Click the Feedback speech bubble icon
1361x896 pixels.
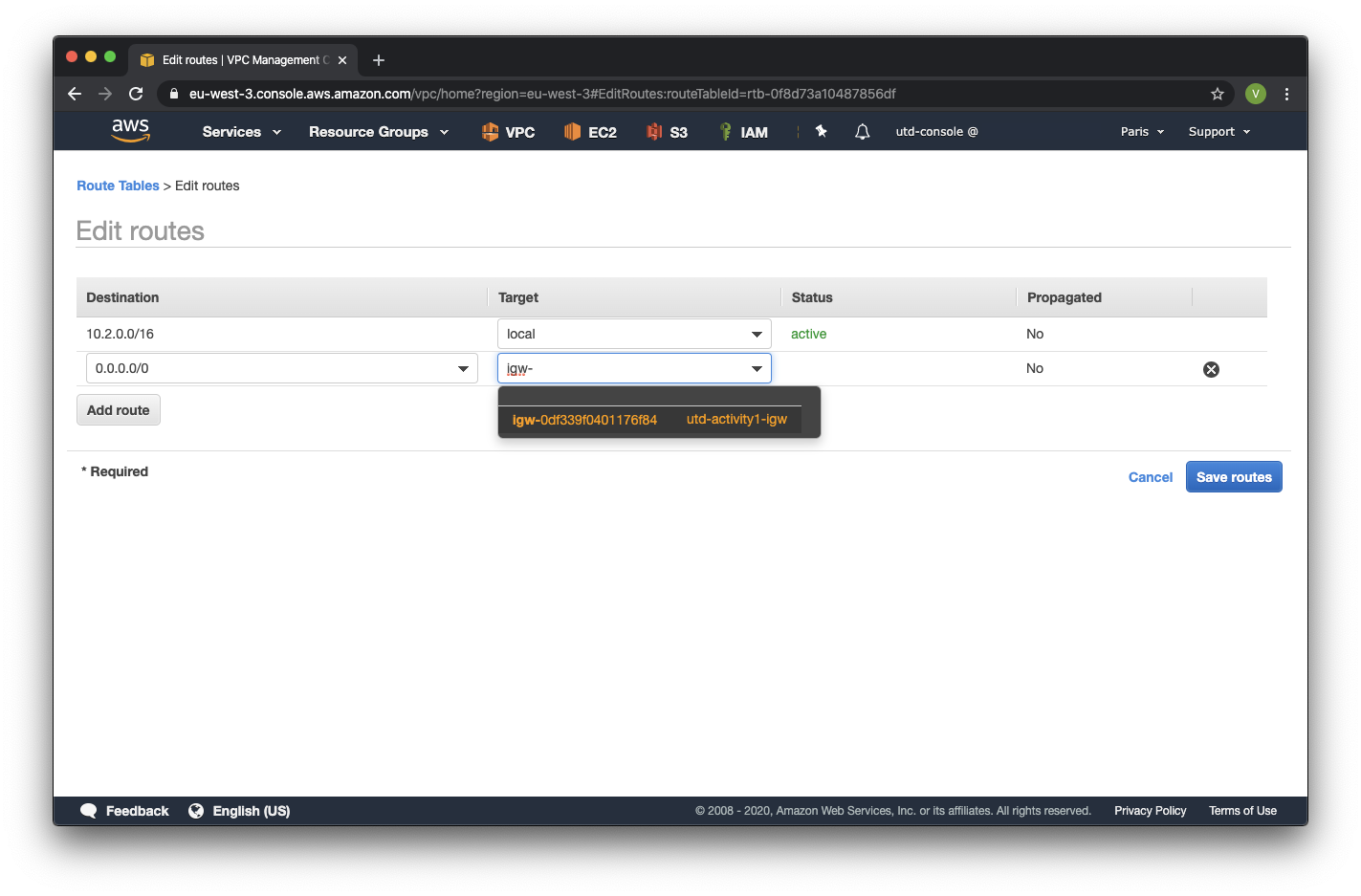pos(89,811)
